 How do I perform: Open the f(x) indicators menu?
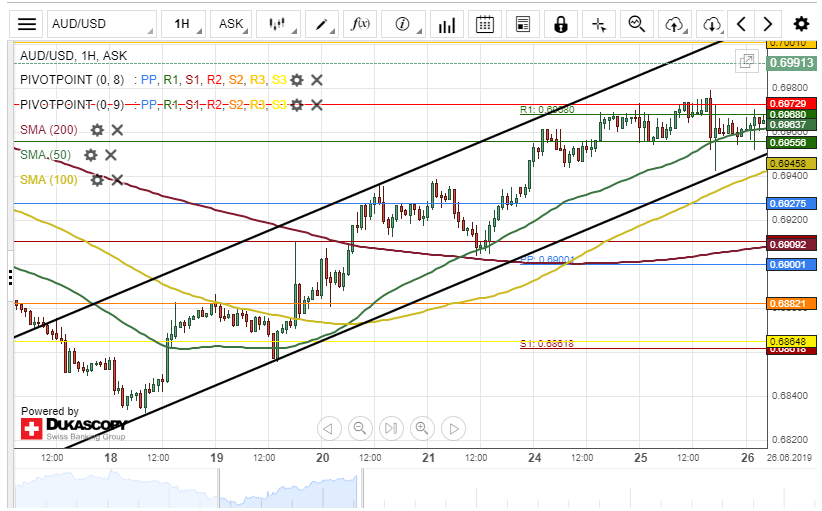click(361, 24)
